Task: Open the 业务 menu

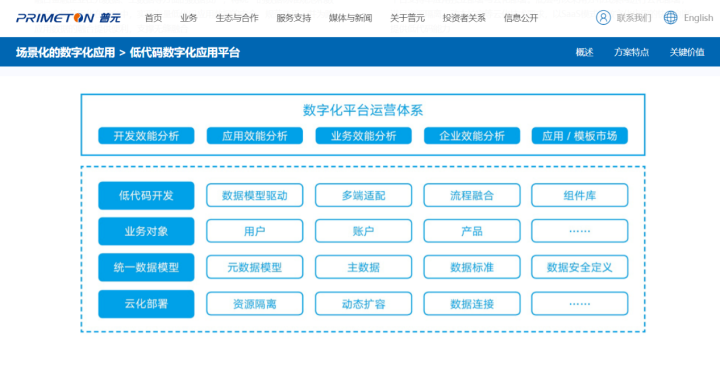Action: [x=189, y=18]
